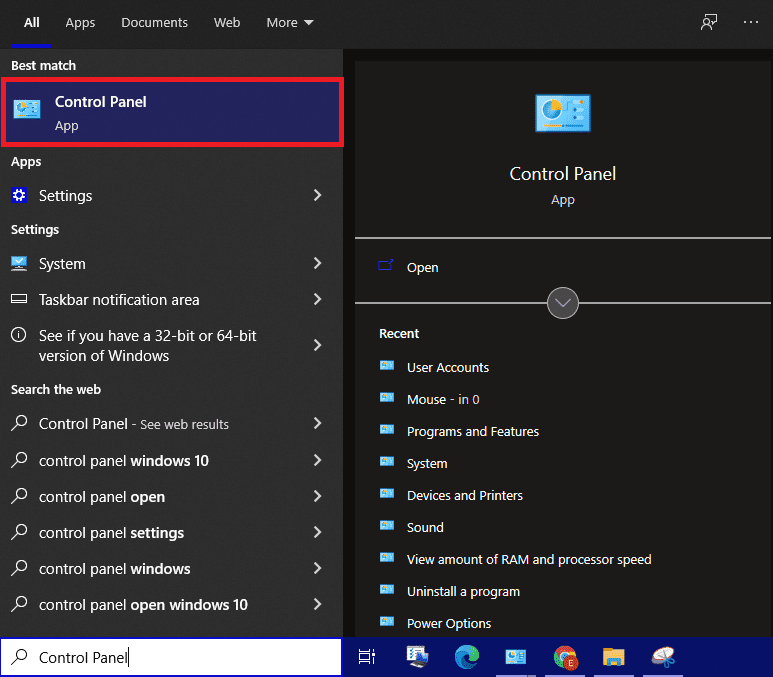Open the More filter dropdown
Screen dimensions: 773x677
tap(290, 23)
